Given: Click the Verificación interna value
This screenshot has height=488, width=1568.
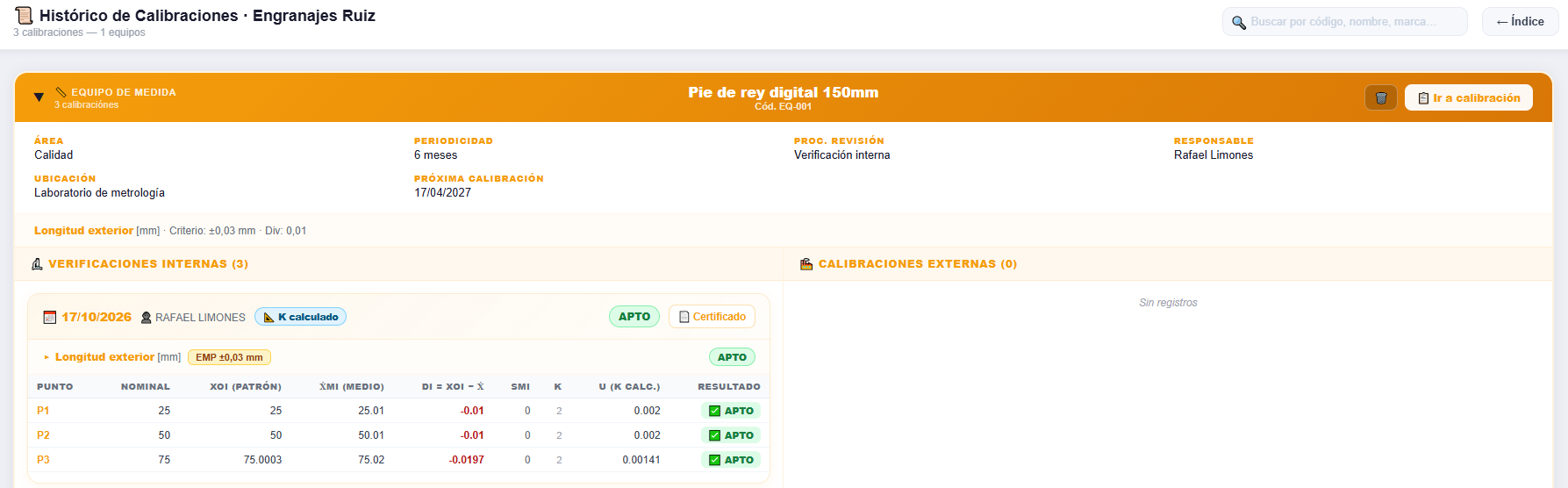Looking at the screenshot, I should pos(842,154).
